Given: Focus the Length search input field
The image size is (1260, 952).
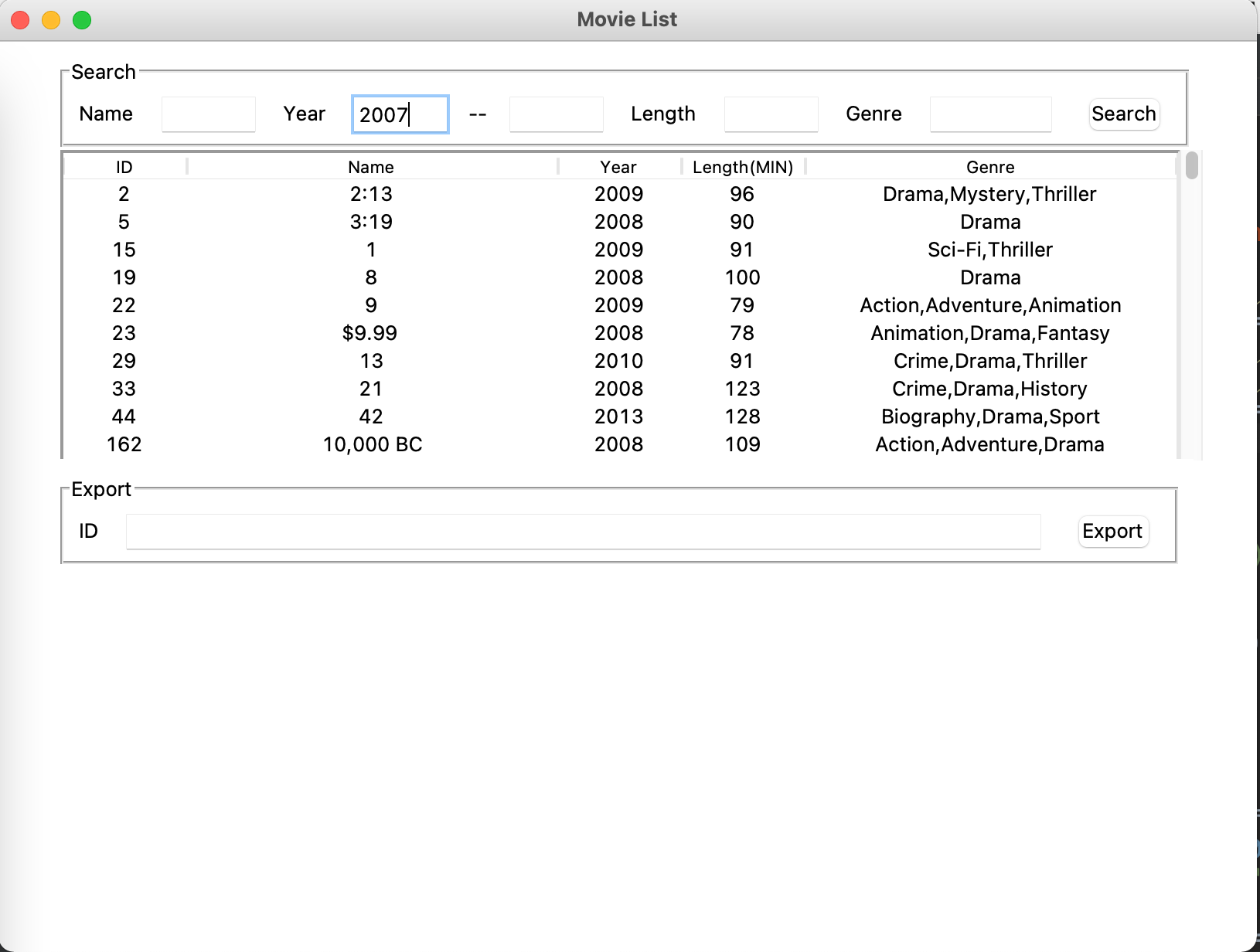Looking at the screenshot, I should [771, 114].
